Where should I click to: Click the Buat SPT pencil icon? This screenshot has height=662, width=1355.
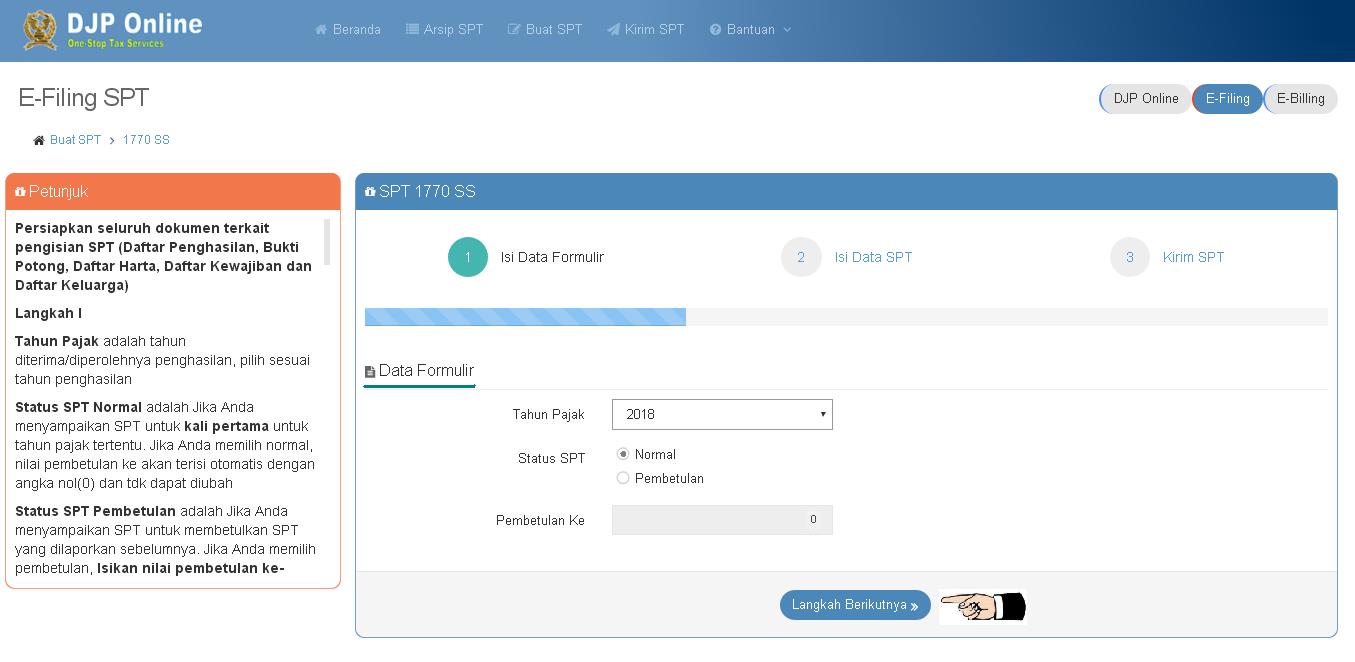pos(514,29)
